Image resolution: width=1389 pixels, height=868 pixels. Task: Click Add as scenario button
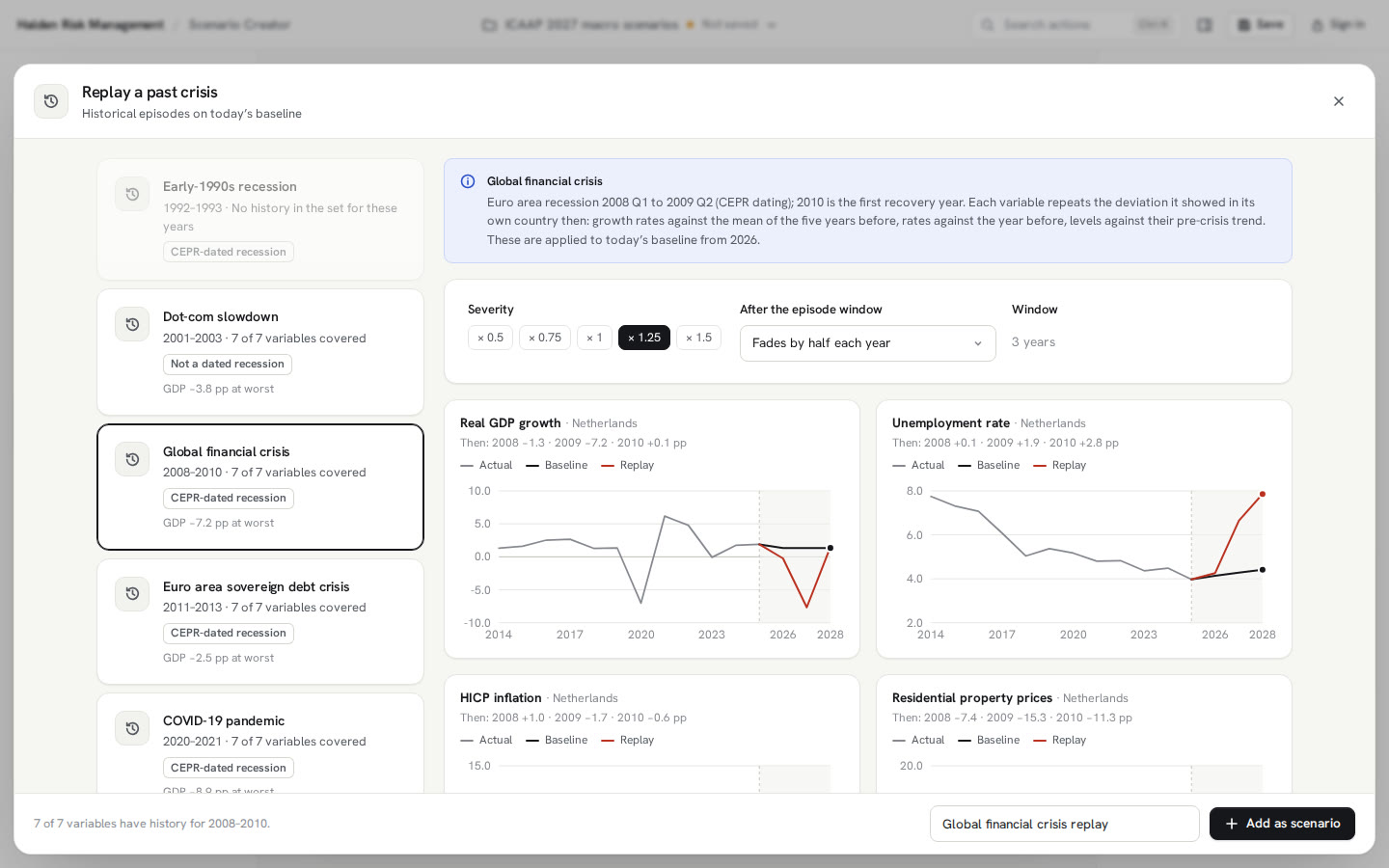(x=1282, y=824)
